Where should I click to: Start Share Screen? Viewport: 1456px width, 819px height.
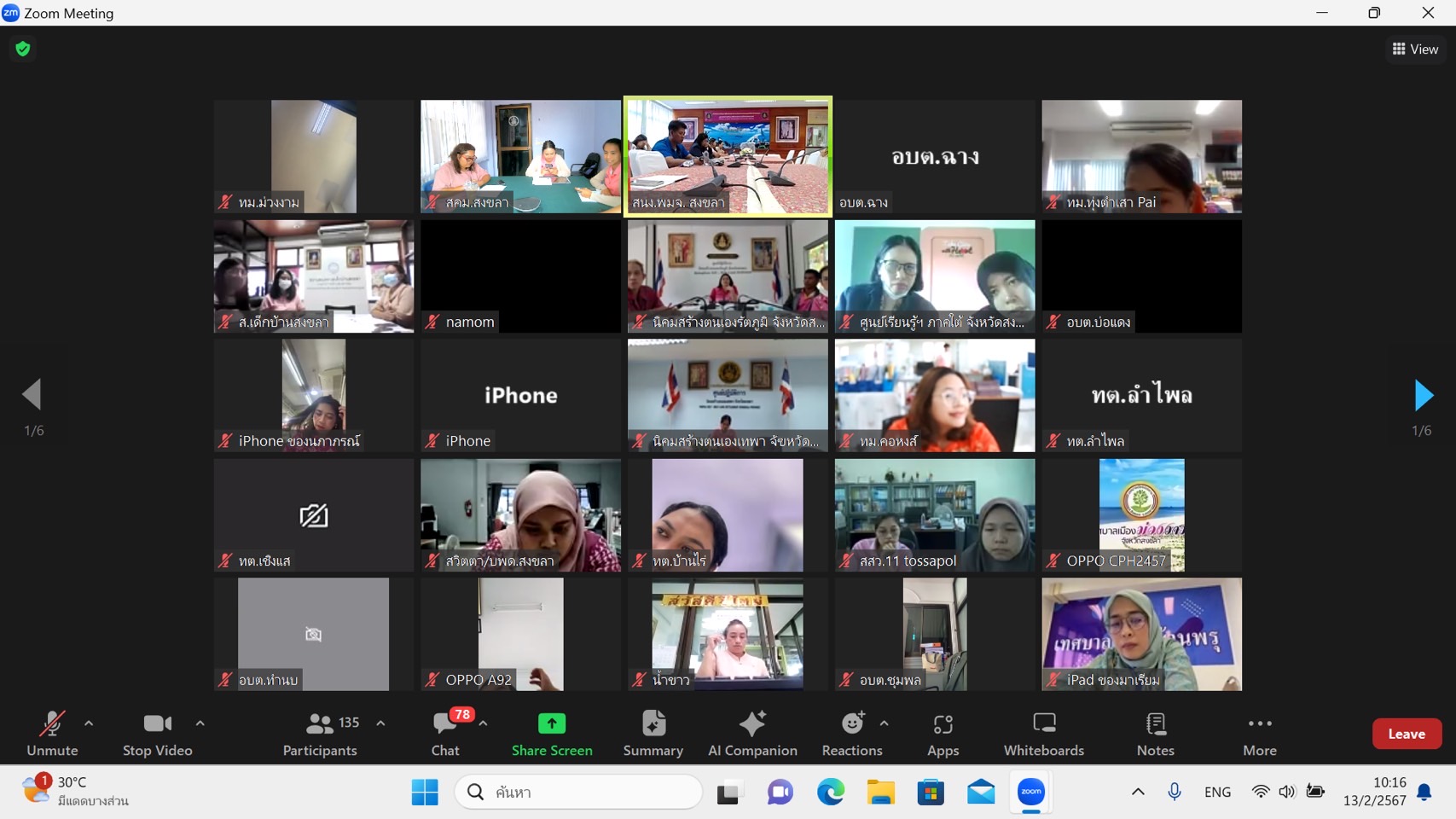[x=552, y=734]
